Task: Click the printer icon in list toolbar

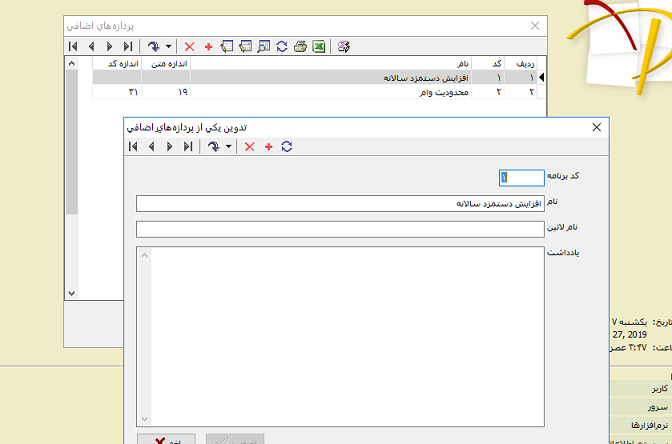Action: coord(300,47)
